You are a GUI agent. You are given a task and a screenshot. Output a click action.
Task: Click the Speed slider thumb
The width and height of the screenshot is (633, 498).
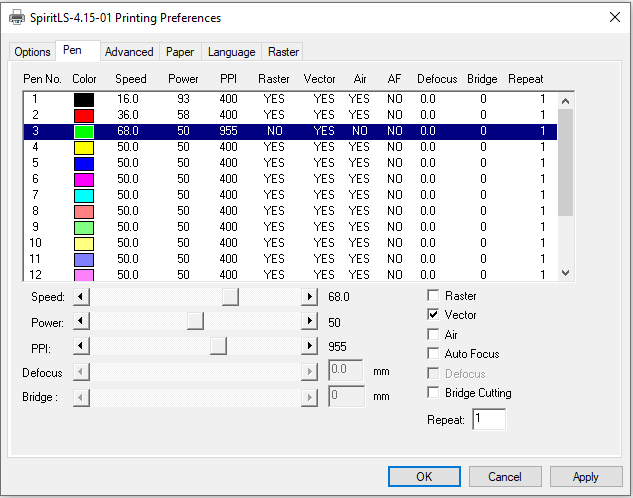[231, 297]
